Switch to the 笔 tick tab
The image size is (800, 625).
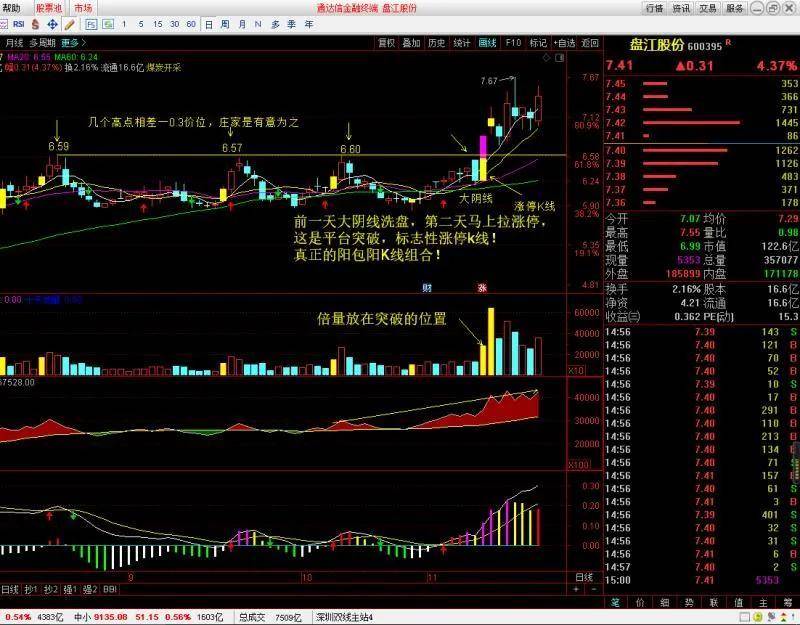pos(615,603)
